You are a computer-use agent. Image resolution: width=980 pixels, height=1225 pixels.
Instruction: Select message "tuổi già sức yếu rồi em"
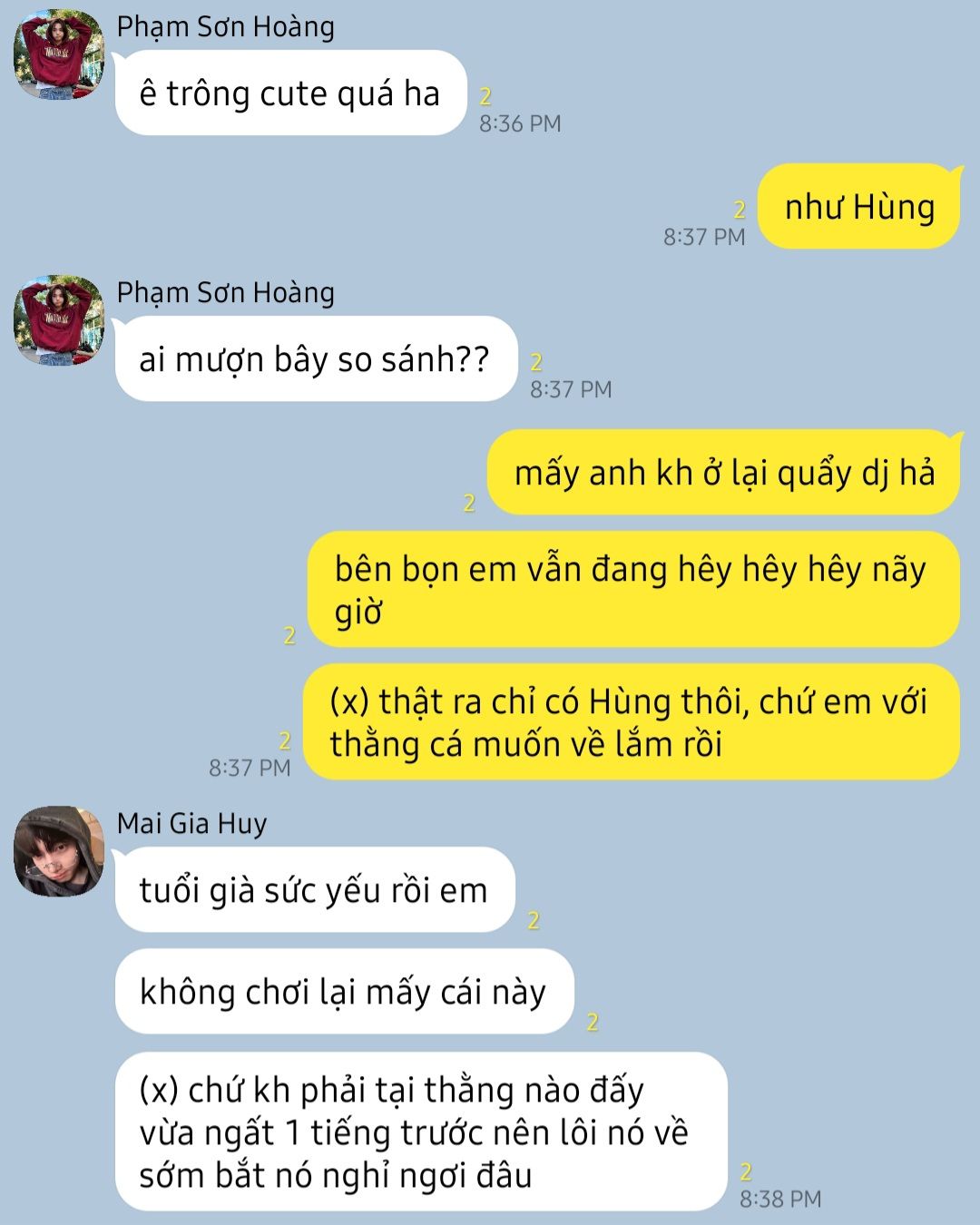tap(315, 890)
